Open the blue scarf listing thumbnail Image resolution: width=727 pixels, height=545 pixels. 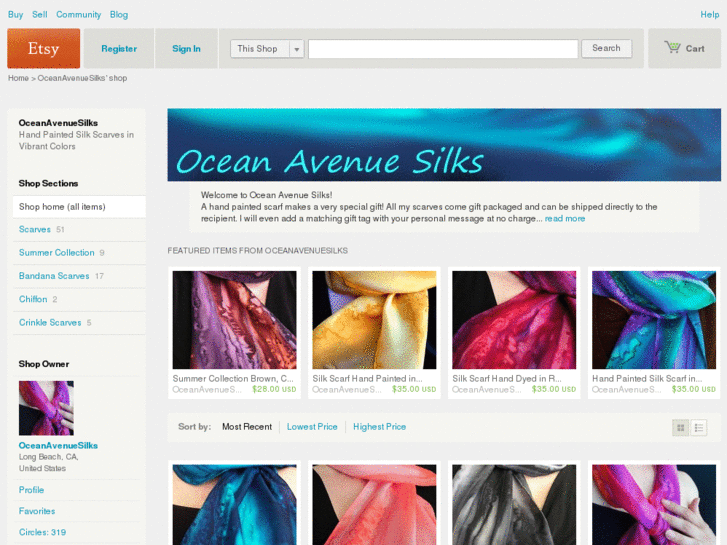tap(235, 505)
